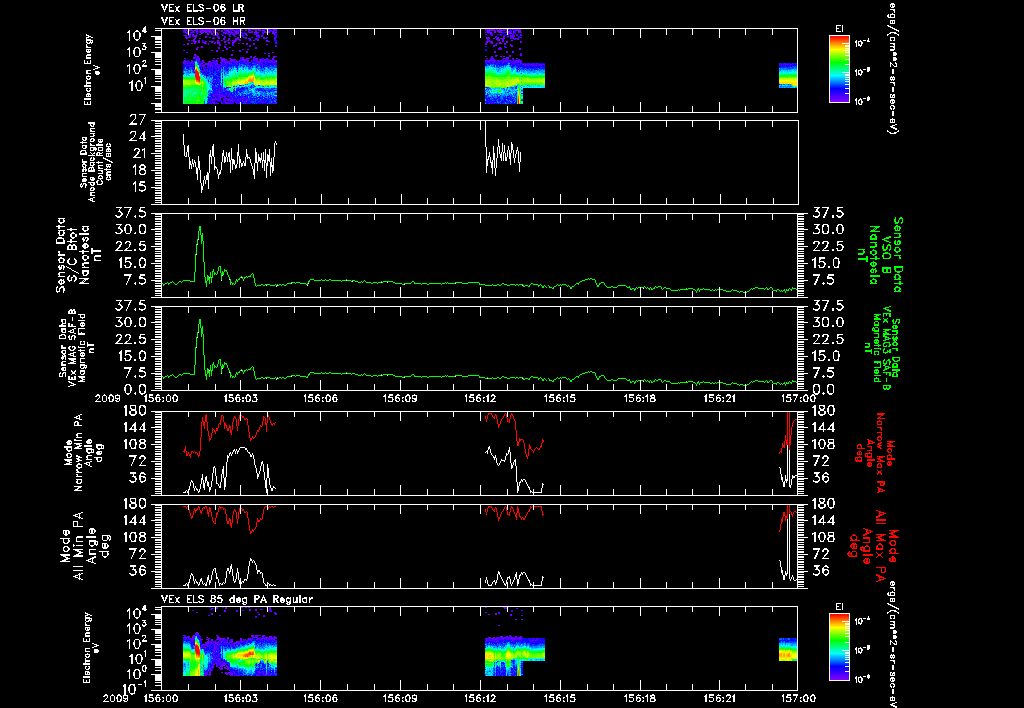Click the "VEx ELS-06 LR" title text

point(203,8)
